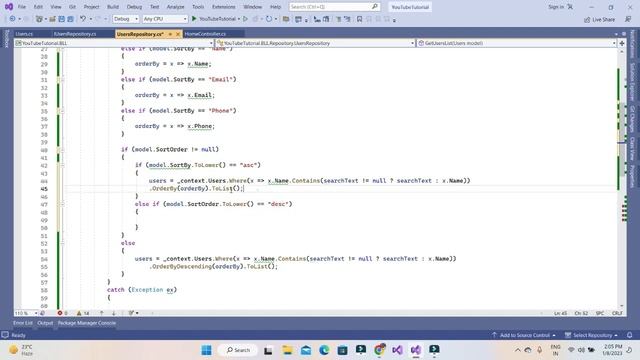Click Select Repository in status bar

[591, 335]
